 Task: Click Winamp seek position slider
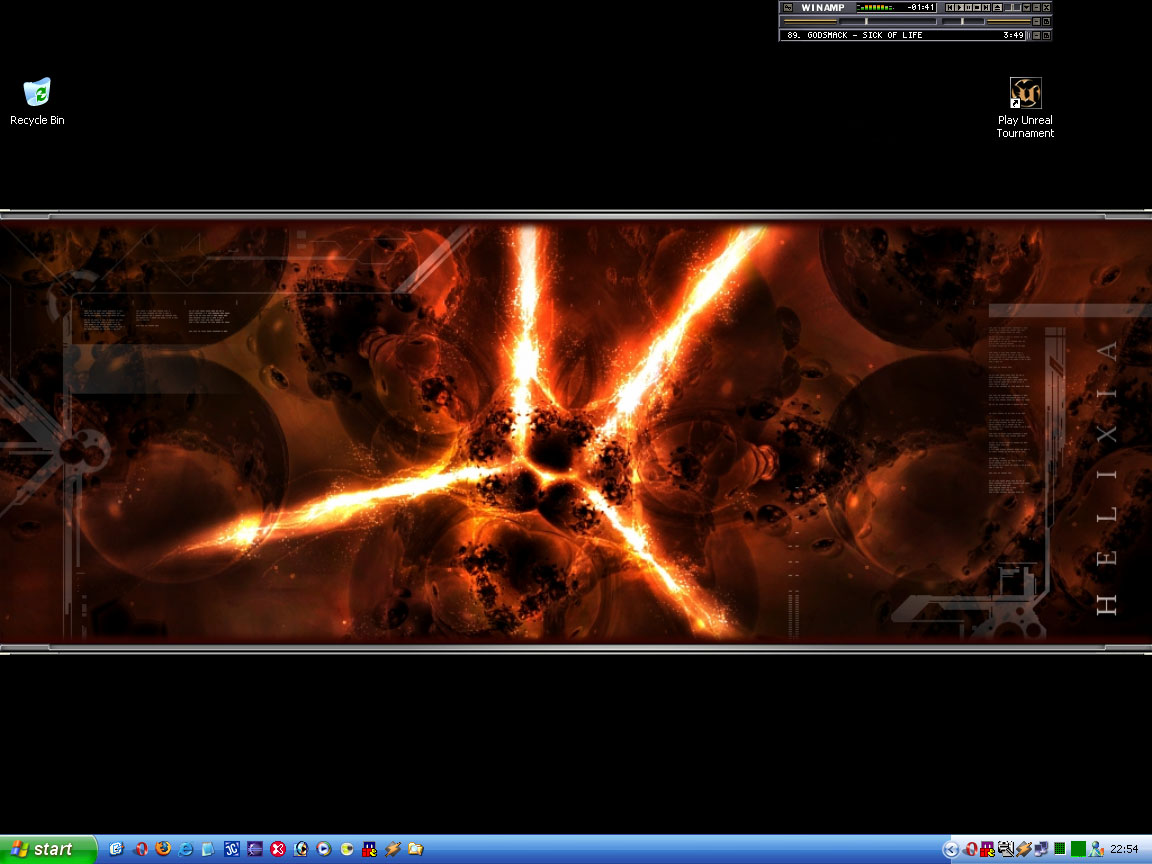pos(888,21)
